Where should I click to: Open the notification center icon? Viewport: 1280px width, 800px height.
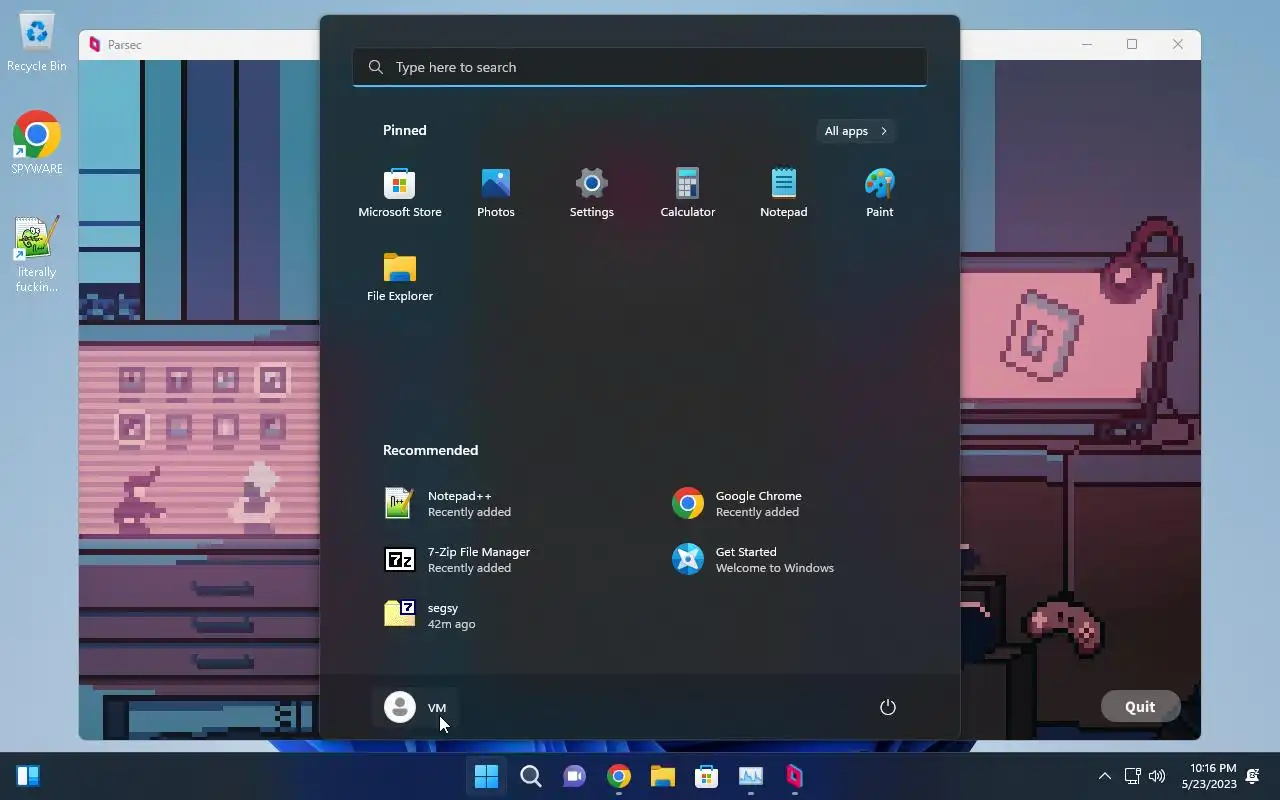click(1253, 776)
